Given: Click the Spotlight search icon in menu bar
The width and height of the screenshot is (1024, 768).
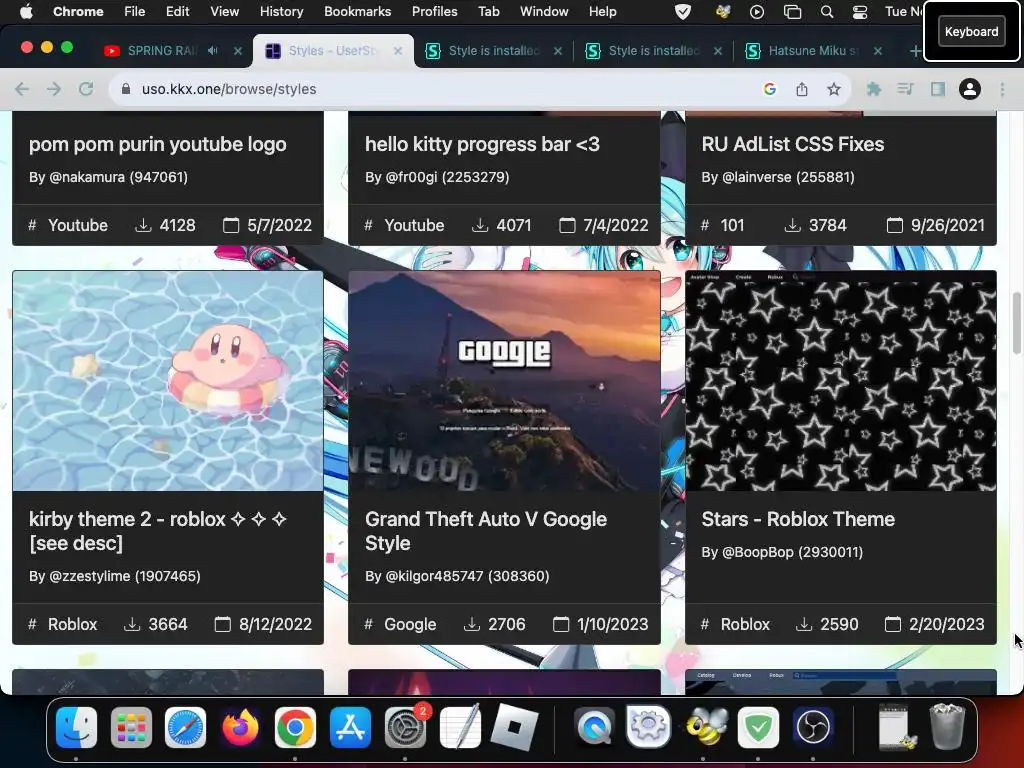Looking at the screenshot, I should [x=827, y=12].
